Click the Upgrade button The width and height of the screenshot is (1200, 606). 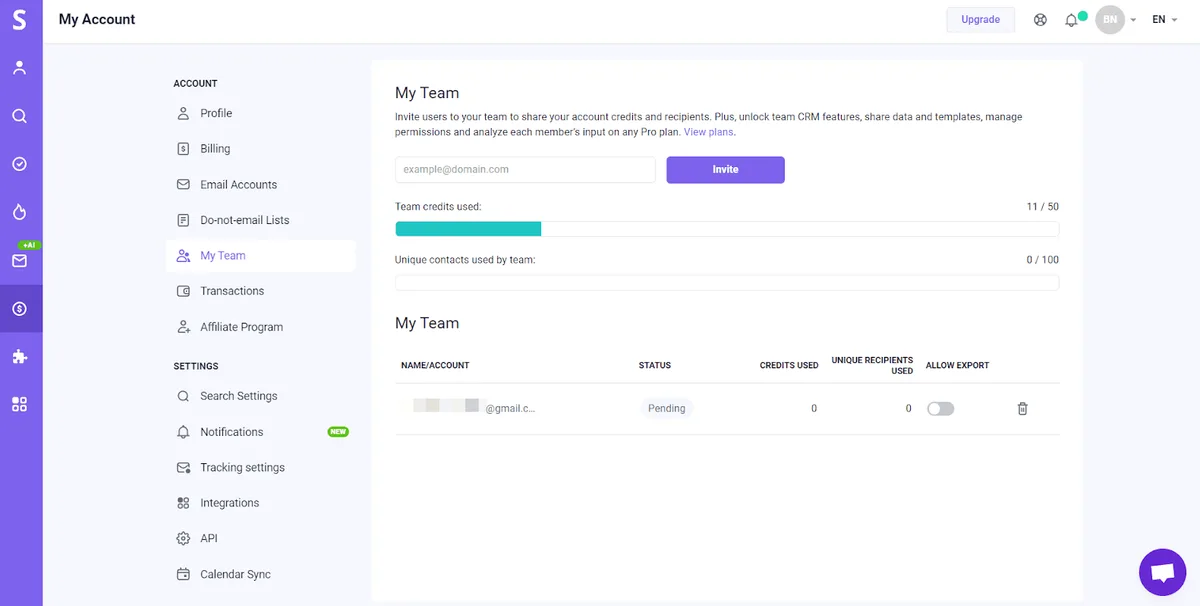coord(980,19)
